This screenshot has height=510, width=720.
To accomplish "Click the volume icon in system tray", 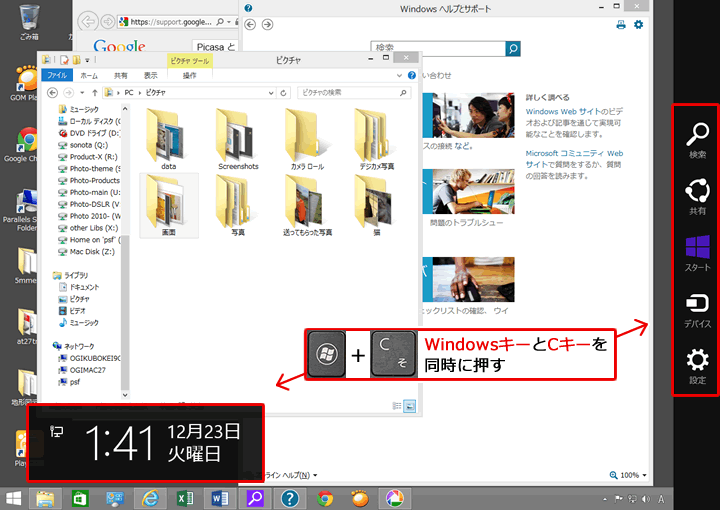I will 646,499.
